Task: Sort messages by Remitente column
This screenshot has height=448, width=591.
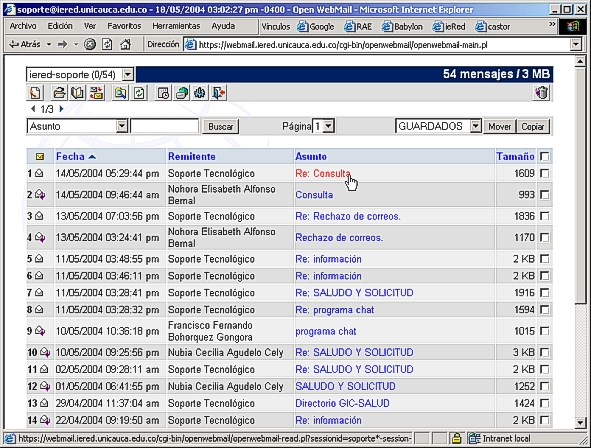Action: [x=192, y=156]
